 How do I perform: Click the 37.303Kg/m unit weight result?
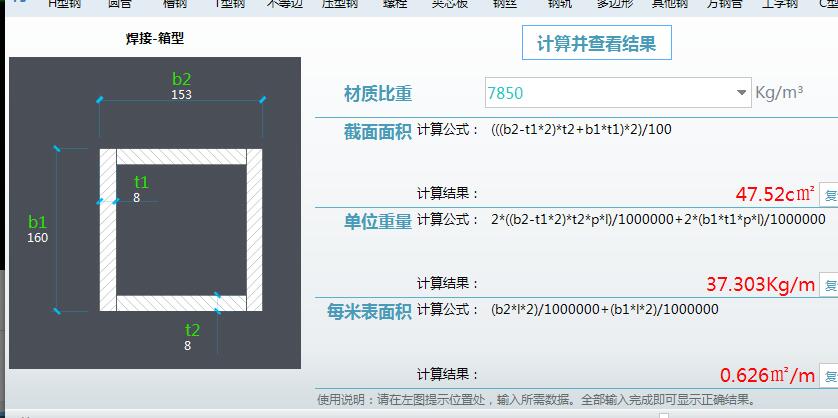click(x=761, y=284)
